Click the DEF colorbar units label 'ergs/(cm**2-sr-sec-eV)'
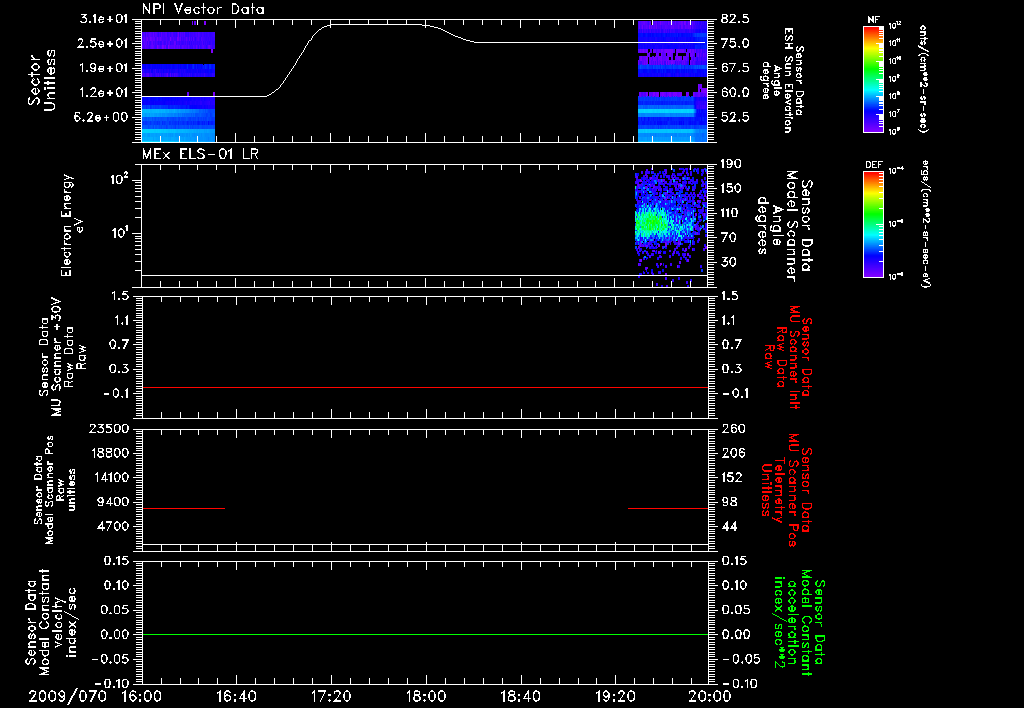Image resolution: width=1024 pixels, height=708 pixels. [x=923, y=224]
